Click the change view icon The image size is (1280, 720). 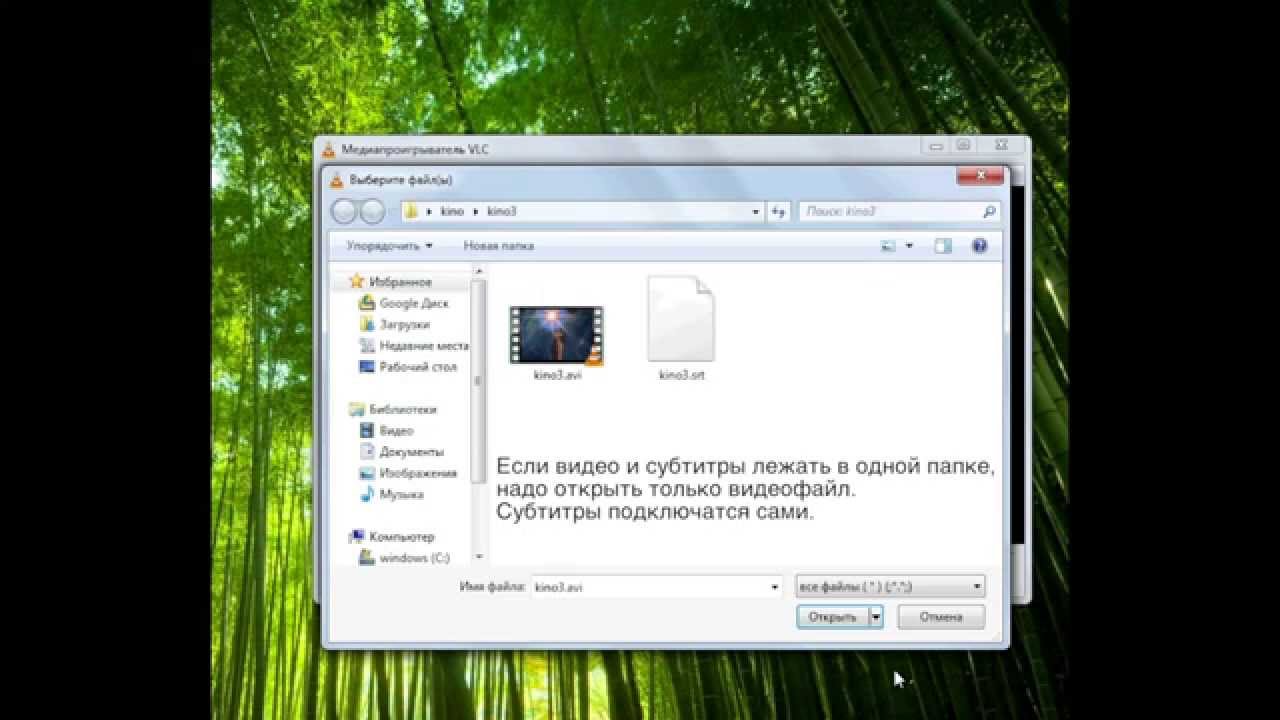(888, 245)
